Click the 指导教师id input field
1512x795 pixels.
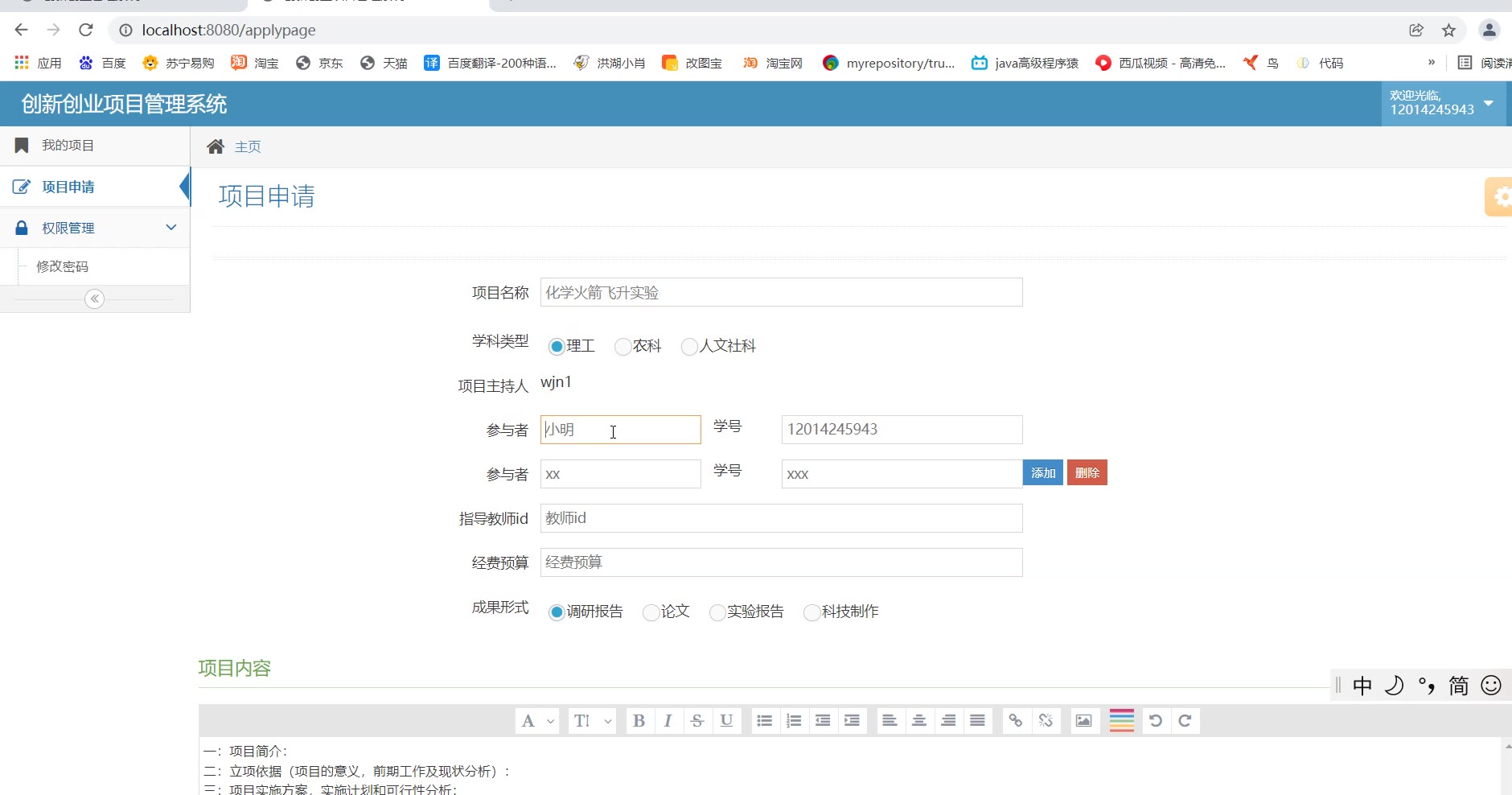[782, 518]
